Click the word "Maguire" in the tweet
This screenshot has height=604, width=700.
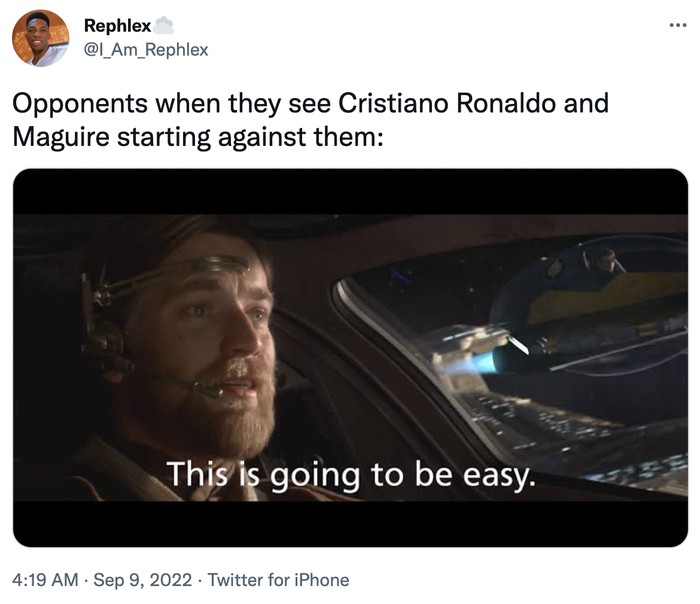click(x=61, y=137)
